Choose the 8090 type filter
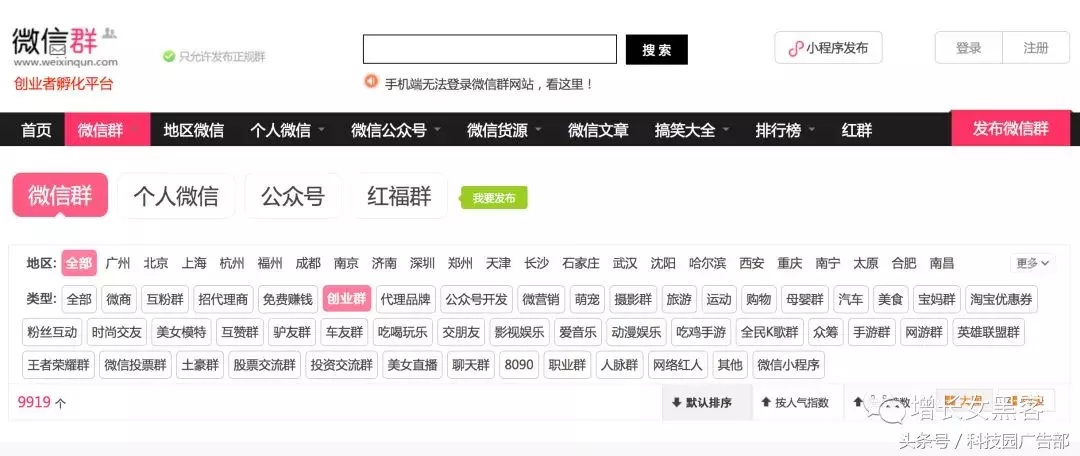Viewport: 1080px width, 456px height. (x=519, y=365)
